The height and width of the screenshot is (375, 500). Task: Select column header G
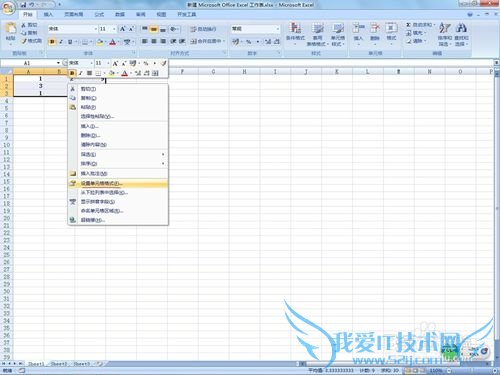pos(213,72)
